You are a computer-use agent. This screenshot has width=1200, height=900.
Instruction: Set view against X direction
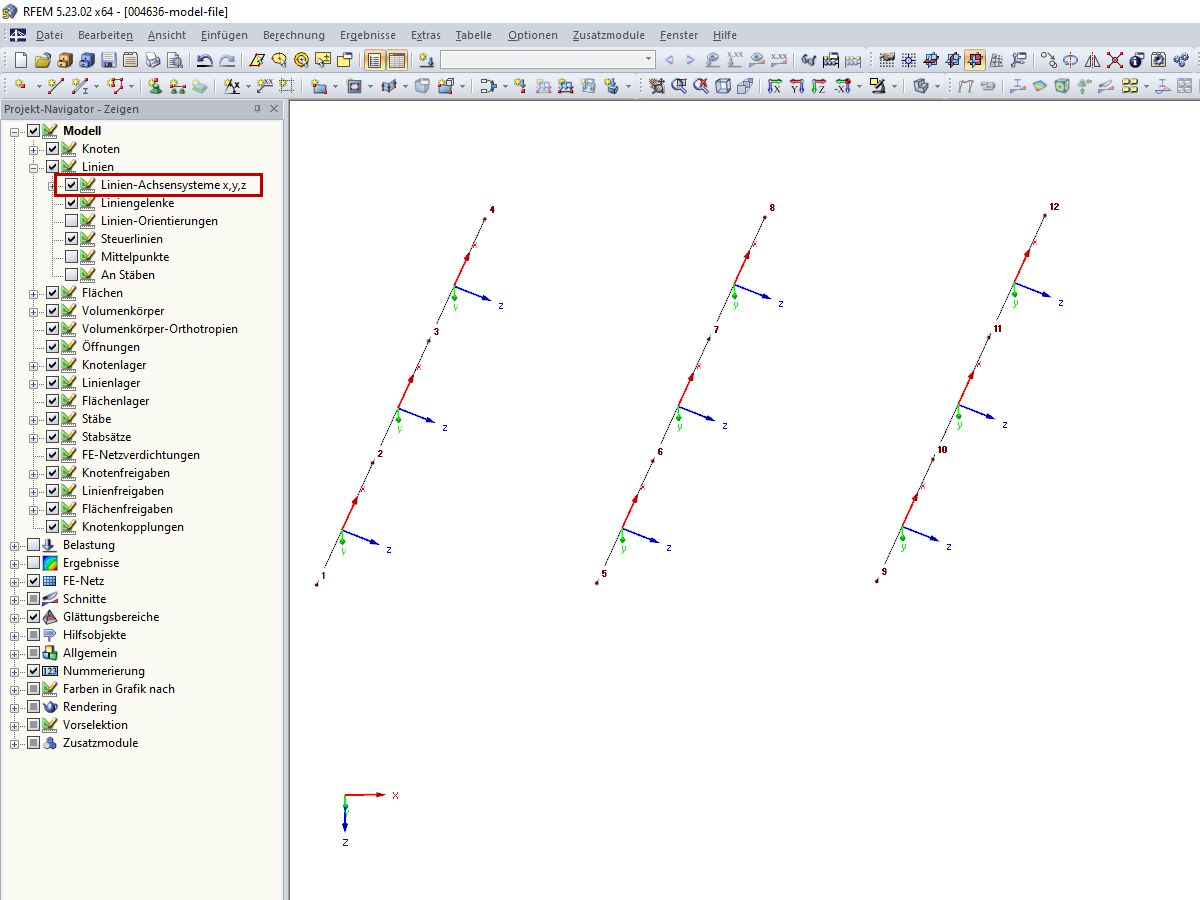click(x=843, y=86)
